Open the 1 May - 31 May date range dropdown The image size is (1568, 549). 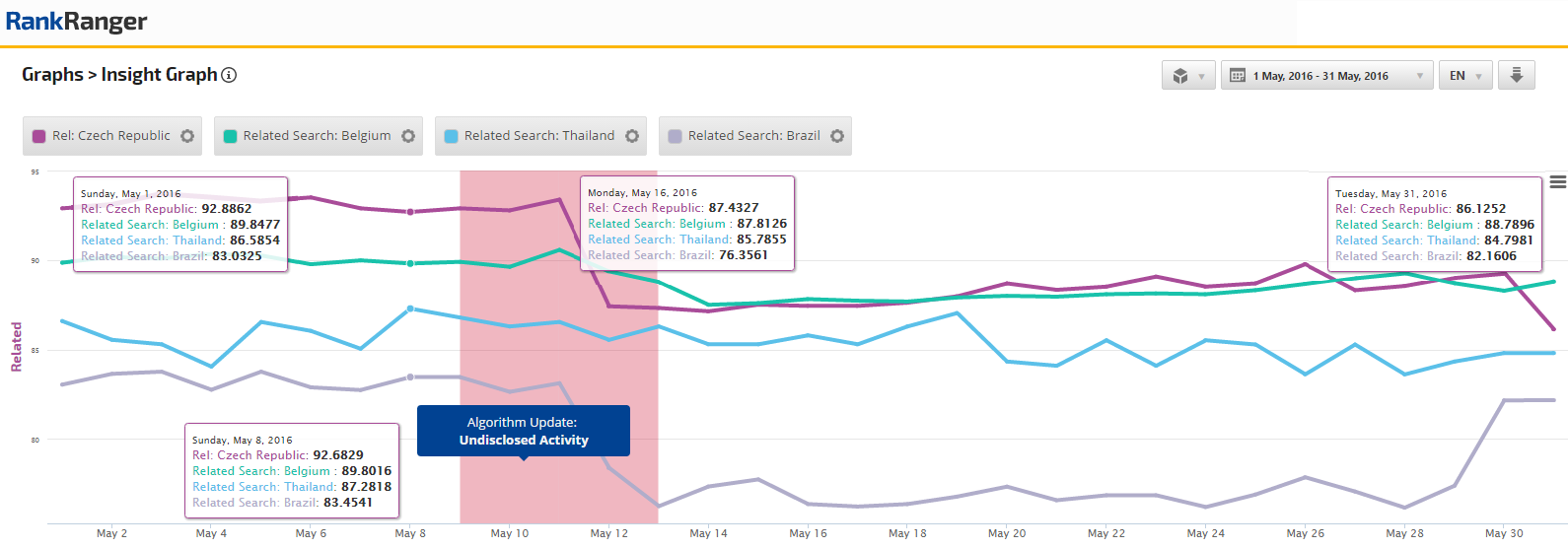pyautogui.click(x=1326, y=76)
